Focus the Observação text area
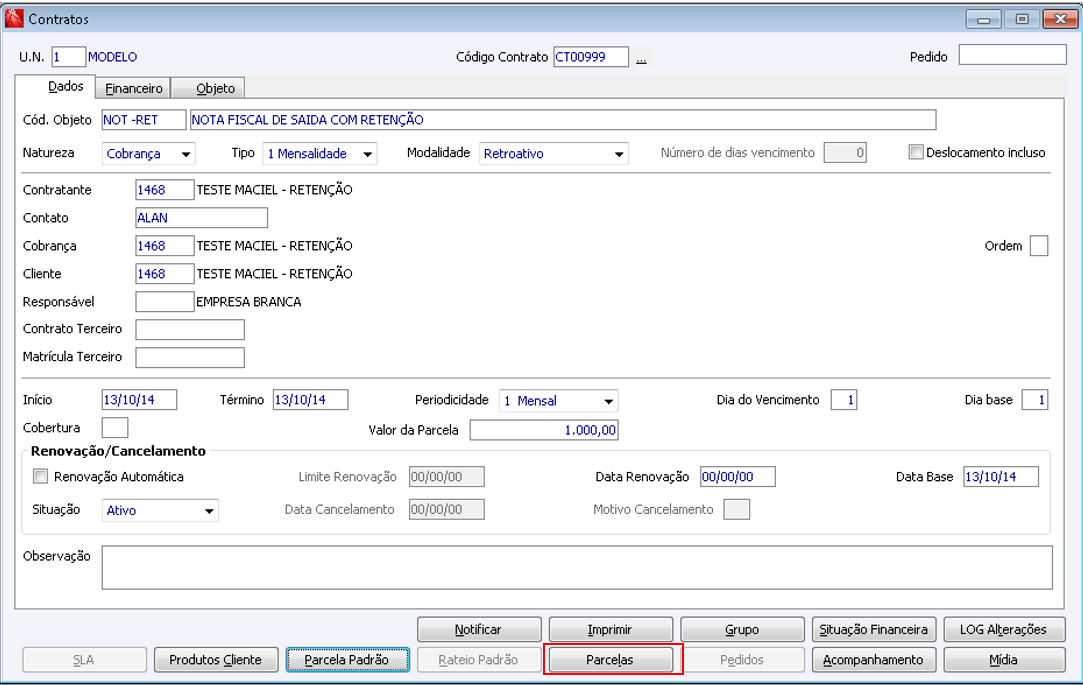This screenshot has width=1083, height=685. click(577, 568)
